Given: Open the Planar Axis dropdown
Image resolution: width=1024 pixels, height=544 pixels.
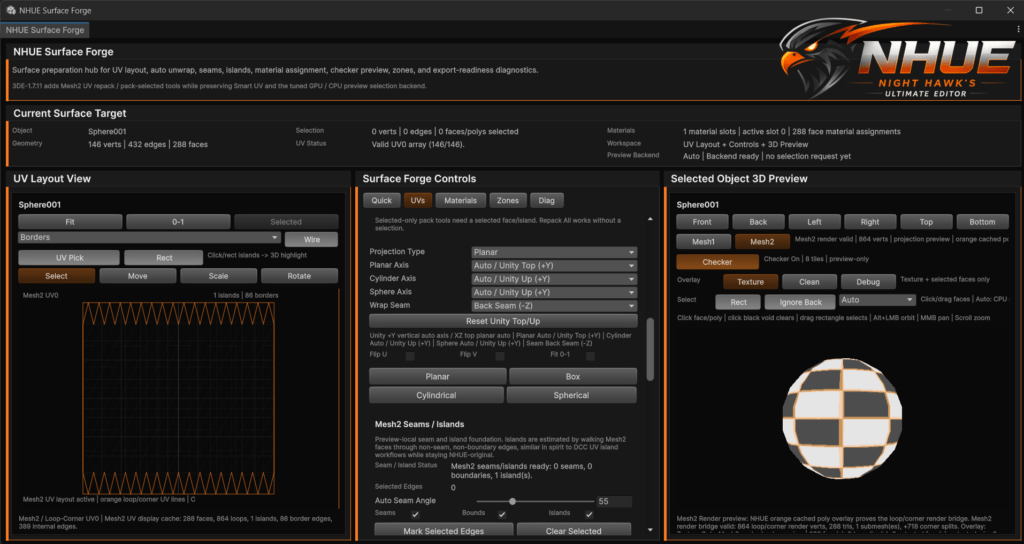Looking at the screenshot, I should (554, 266).
